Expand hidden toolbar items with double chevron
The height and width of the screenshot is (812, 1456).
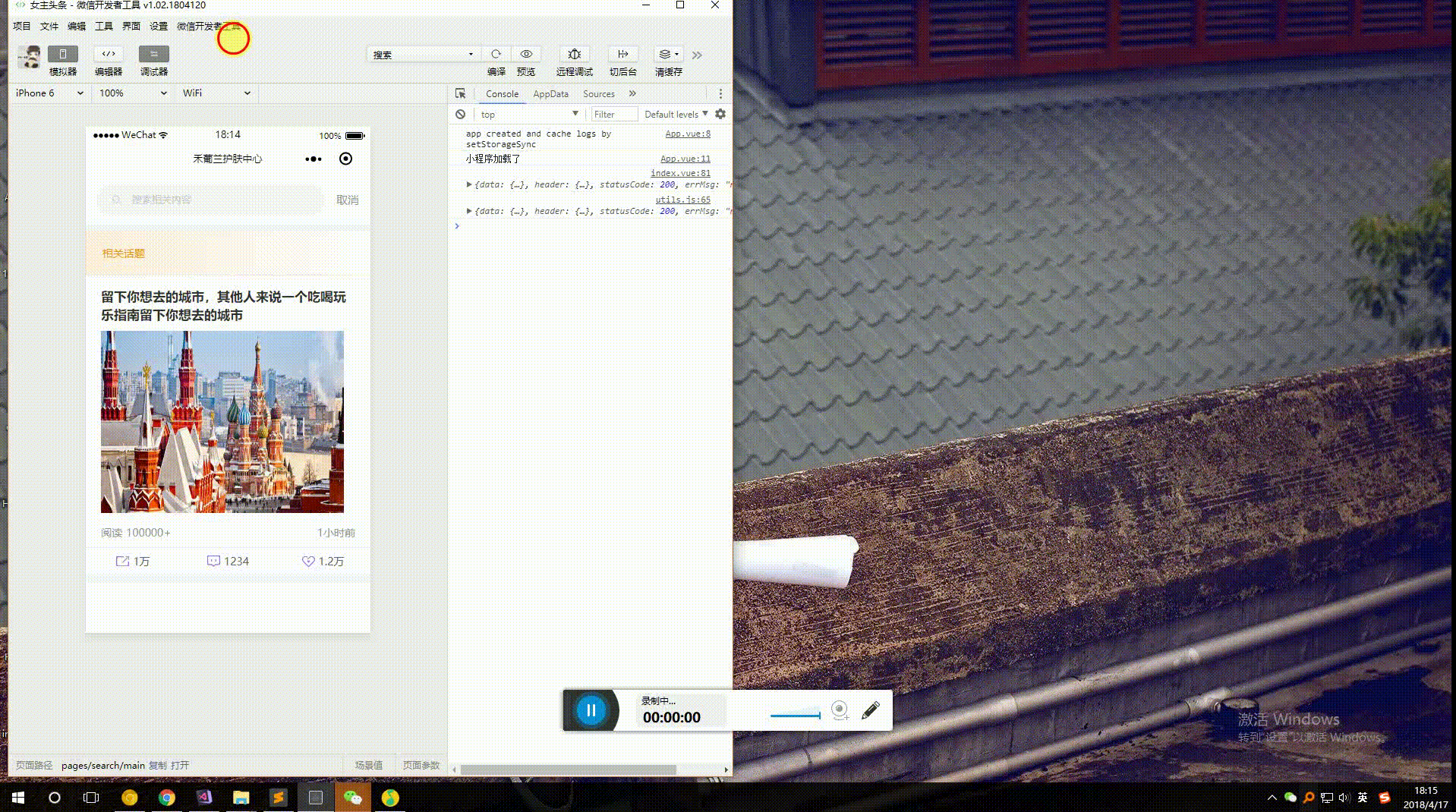coord(697,55)
